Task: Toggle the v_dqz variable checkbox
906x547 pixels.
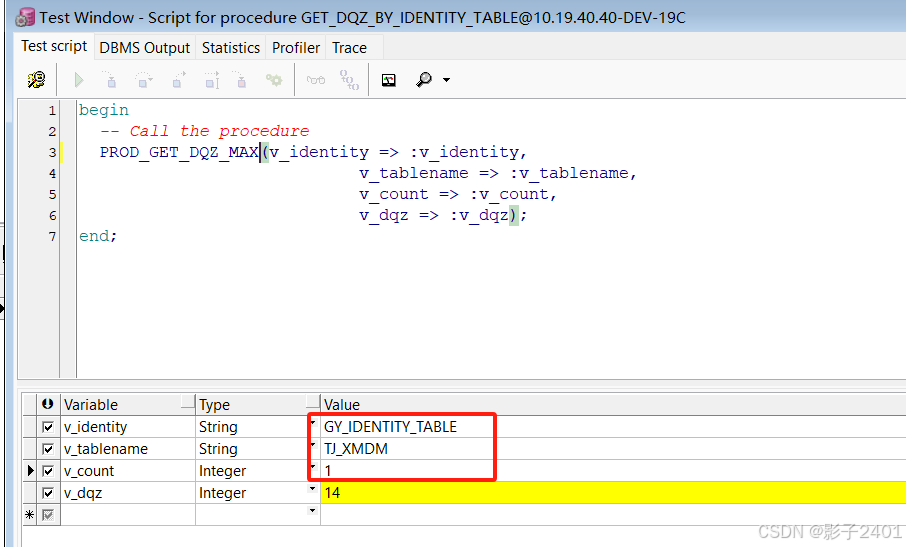Action: pyautogui.click(x=48, y=493)
